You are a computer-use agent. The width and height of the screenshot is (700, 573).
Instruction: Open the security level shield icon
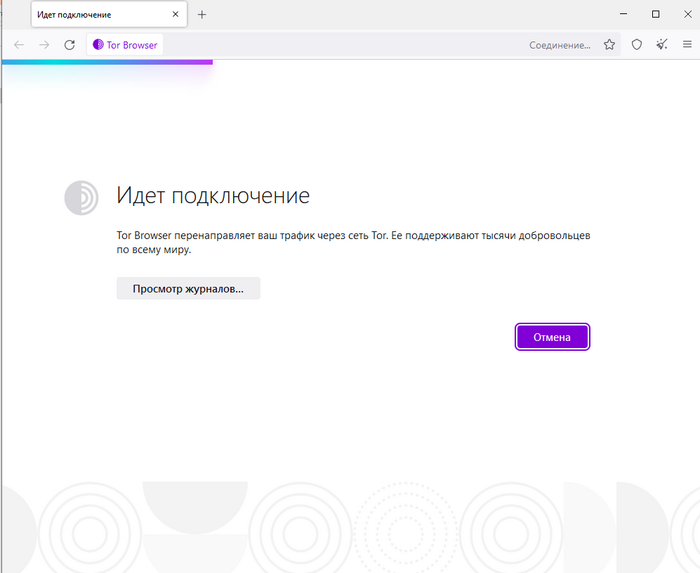(637, 45)
